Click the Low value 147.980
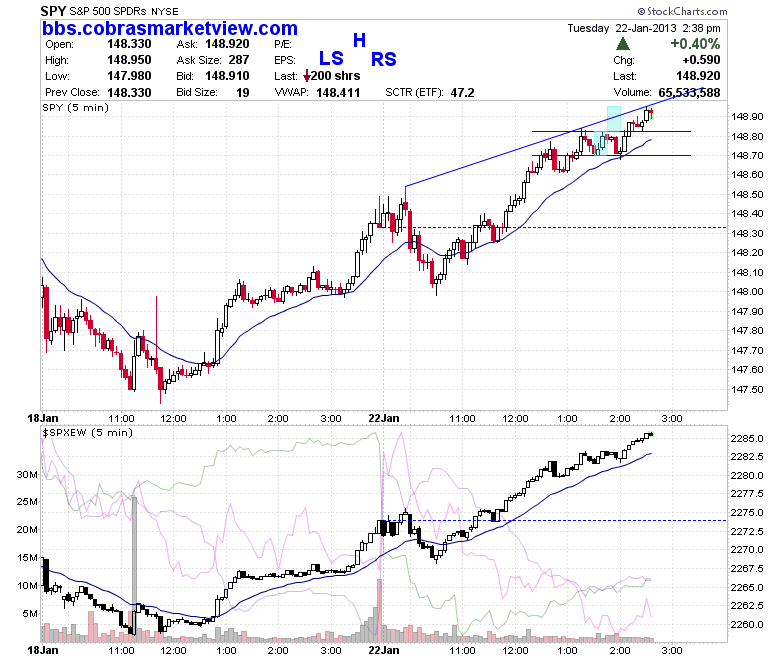 [129, 76]
